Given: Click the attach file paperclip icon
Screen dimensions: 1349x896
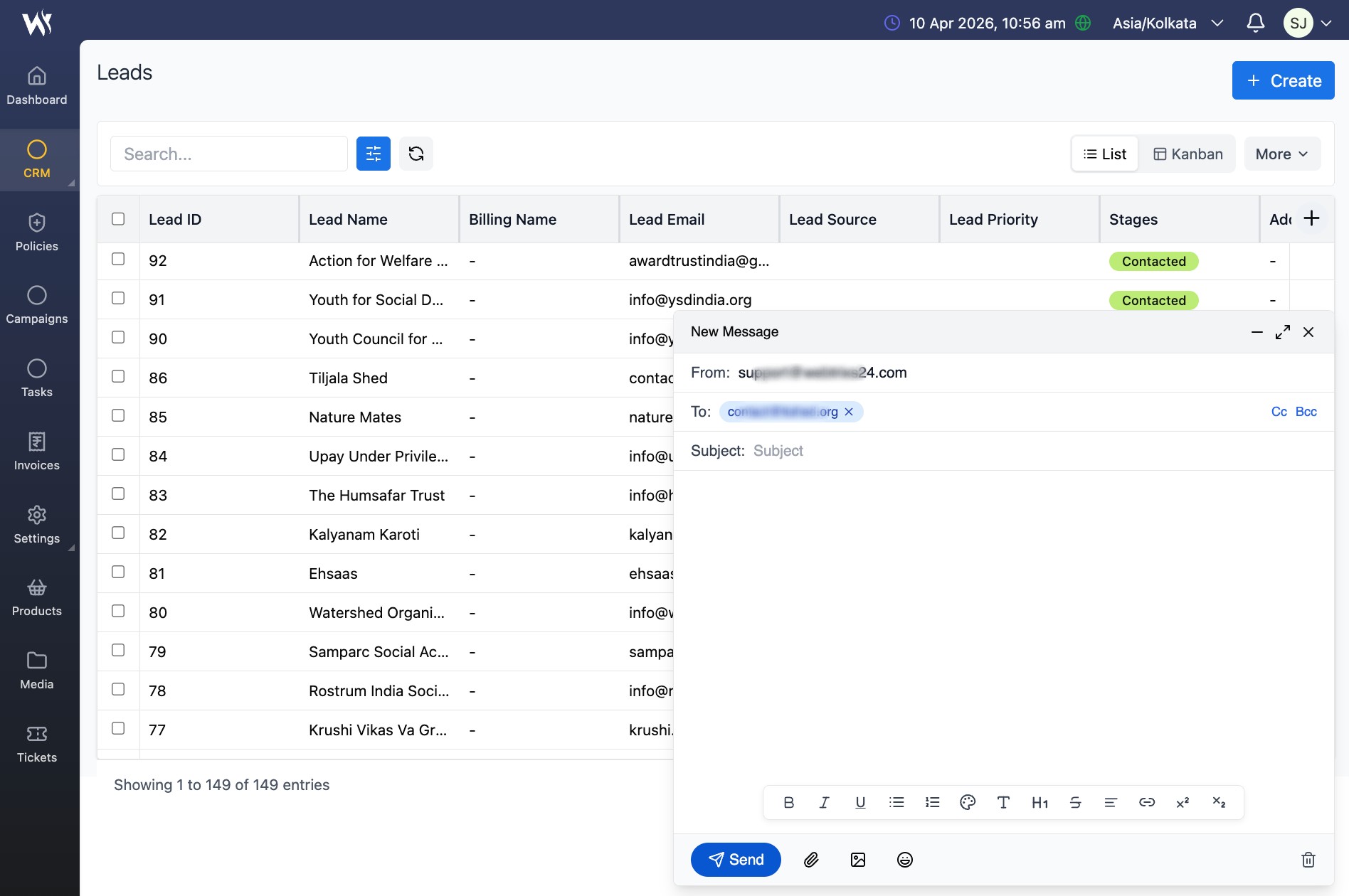Looking at the screenshot, I should 811,860.
